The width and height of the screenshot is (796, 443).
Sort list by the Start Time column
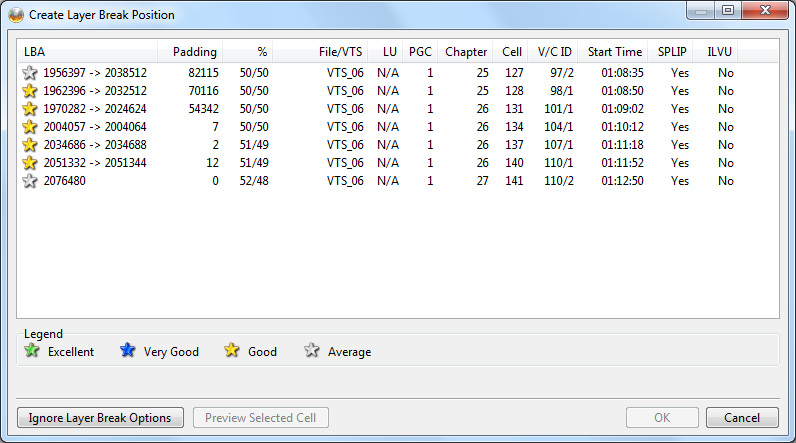point(614,52)
